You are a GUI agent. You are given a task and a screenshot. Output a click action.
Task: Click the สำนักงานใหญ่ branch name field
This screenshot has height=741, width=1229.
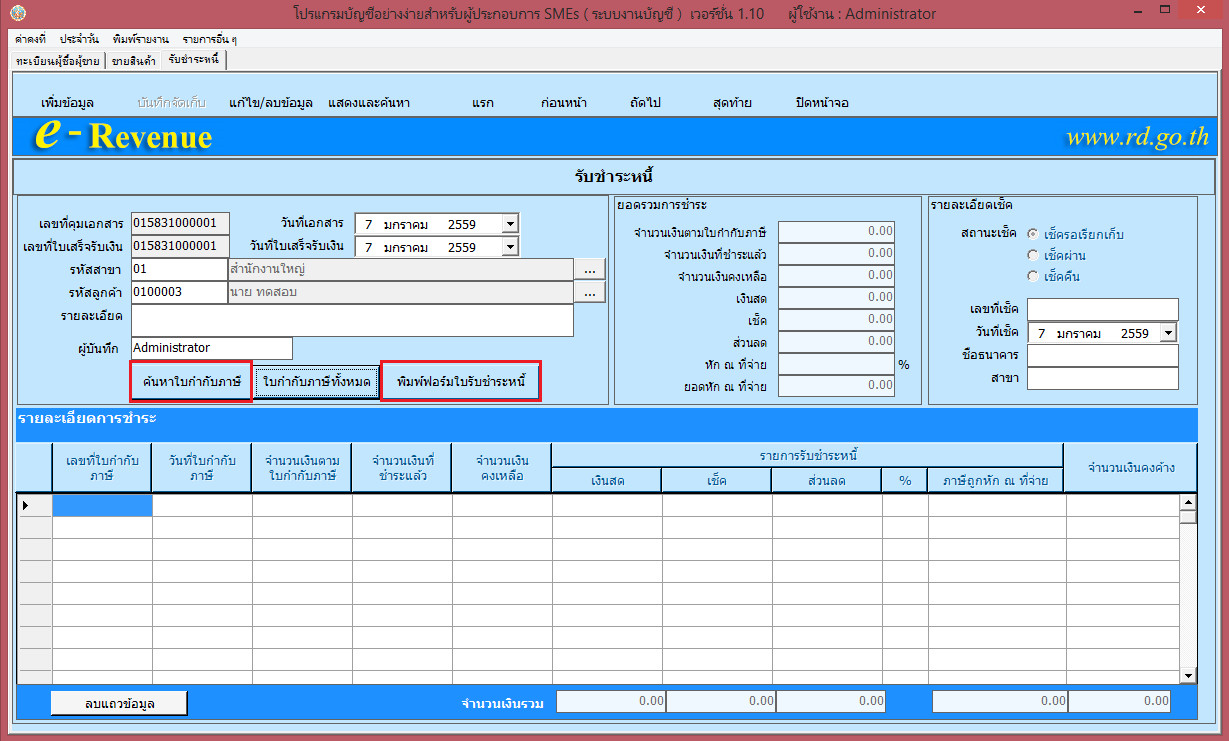pyautogui.click(x=401, y=269)
